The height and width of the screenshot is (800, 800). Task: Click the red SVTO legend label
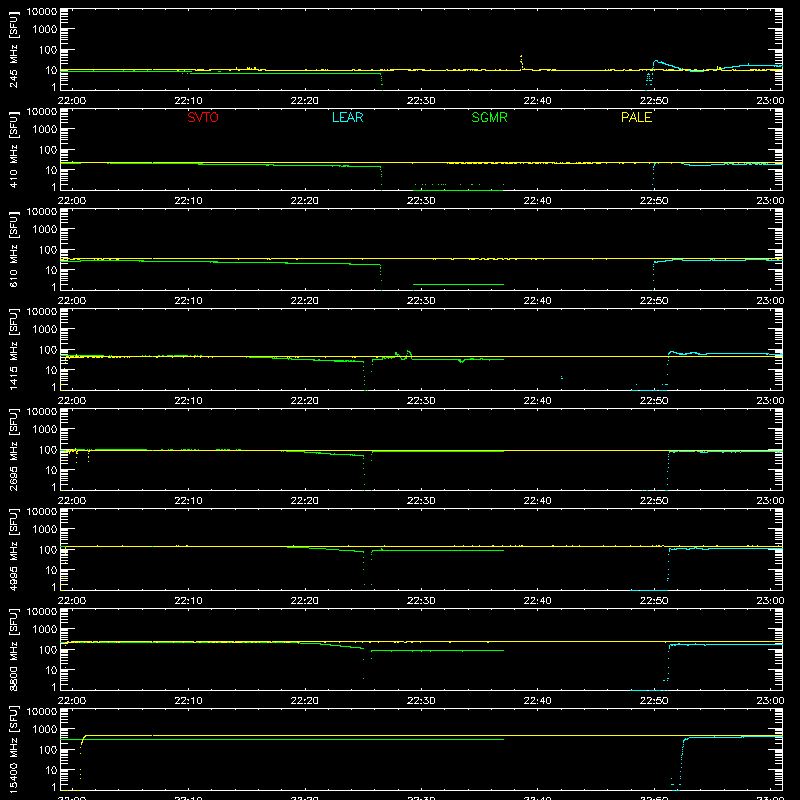click(x=203, y=117)
